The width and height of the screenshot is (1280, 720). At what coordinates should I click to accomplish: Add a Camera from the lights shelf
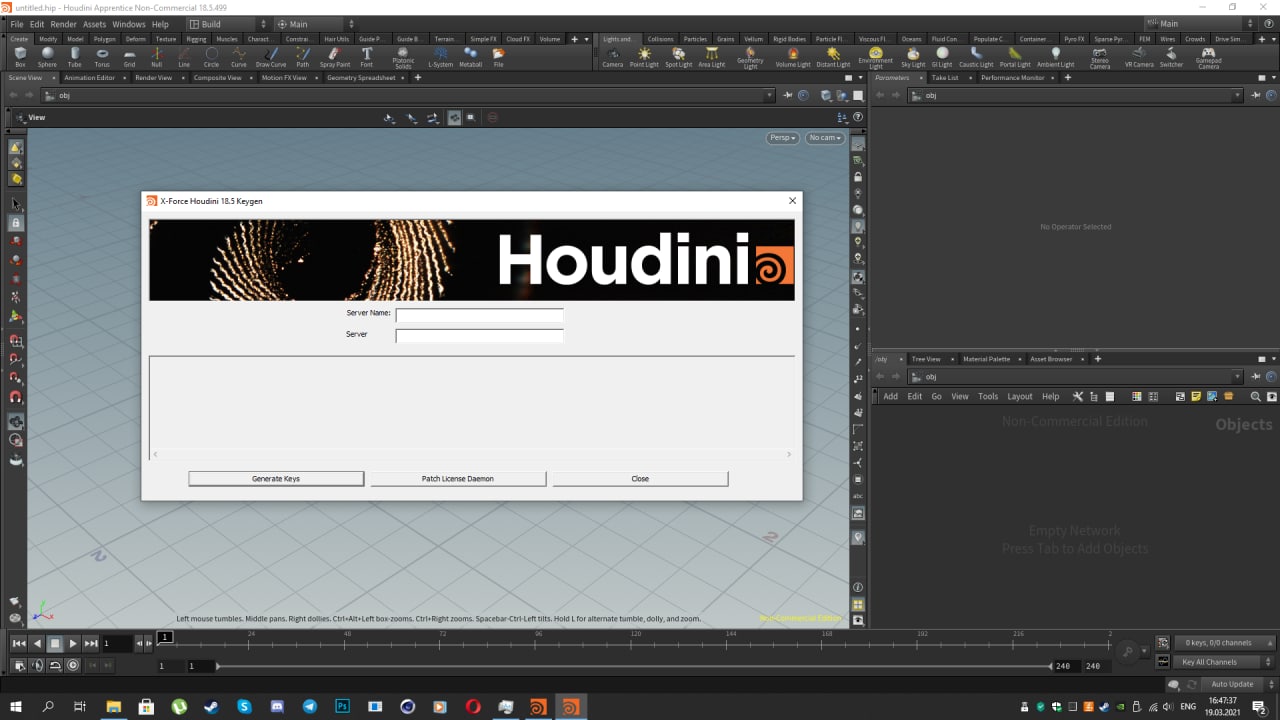(x=612, y=57)
